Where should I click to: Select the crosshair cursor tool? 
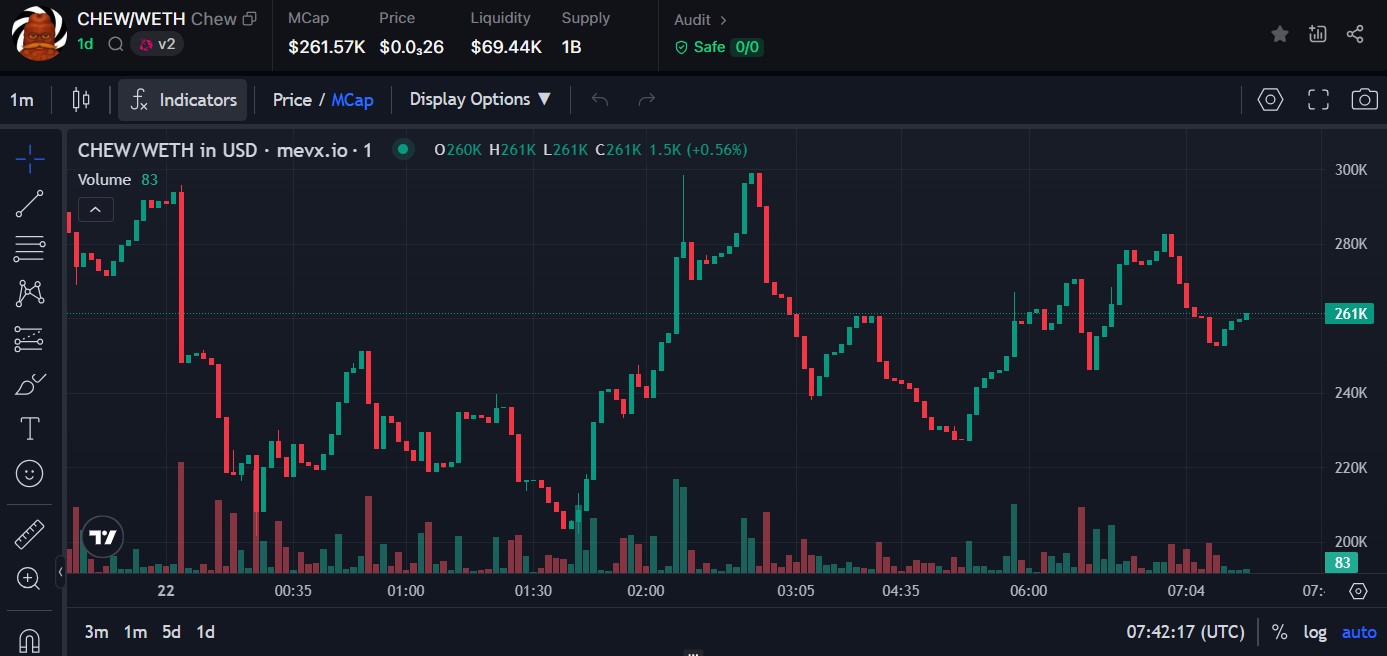(x=30, y=158)
